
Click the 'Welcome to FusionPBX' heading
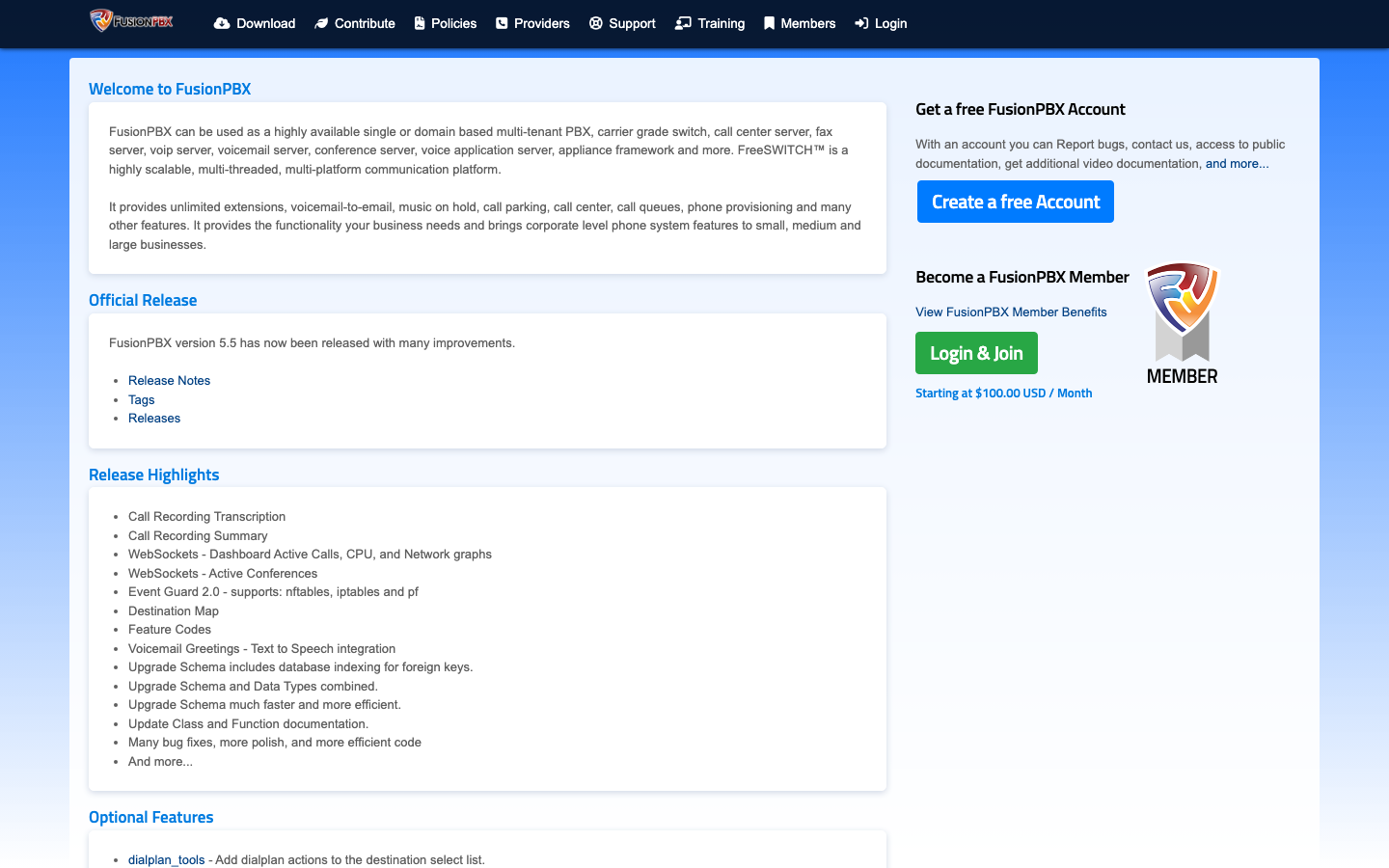click(x=170, y=89)
